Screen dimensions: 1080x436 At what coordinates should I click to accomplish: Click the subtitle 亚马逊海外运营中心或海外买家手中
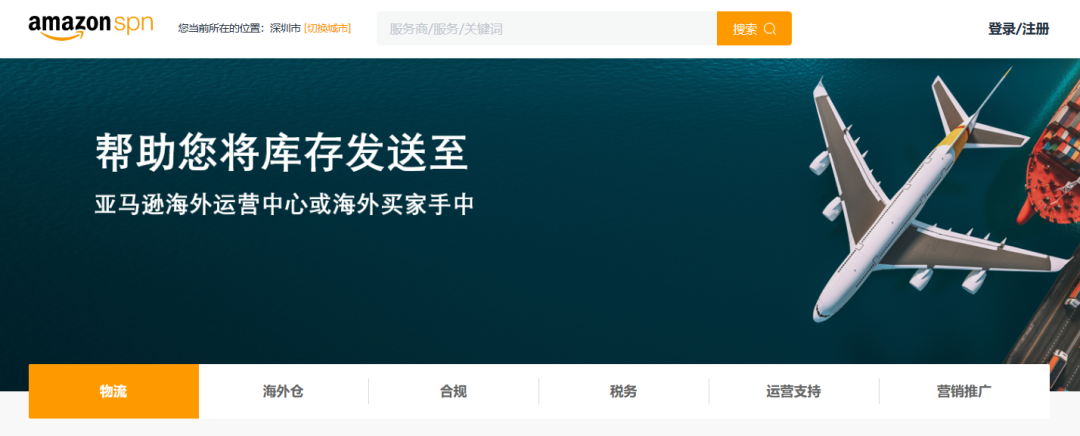coord(284,205)
